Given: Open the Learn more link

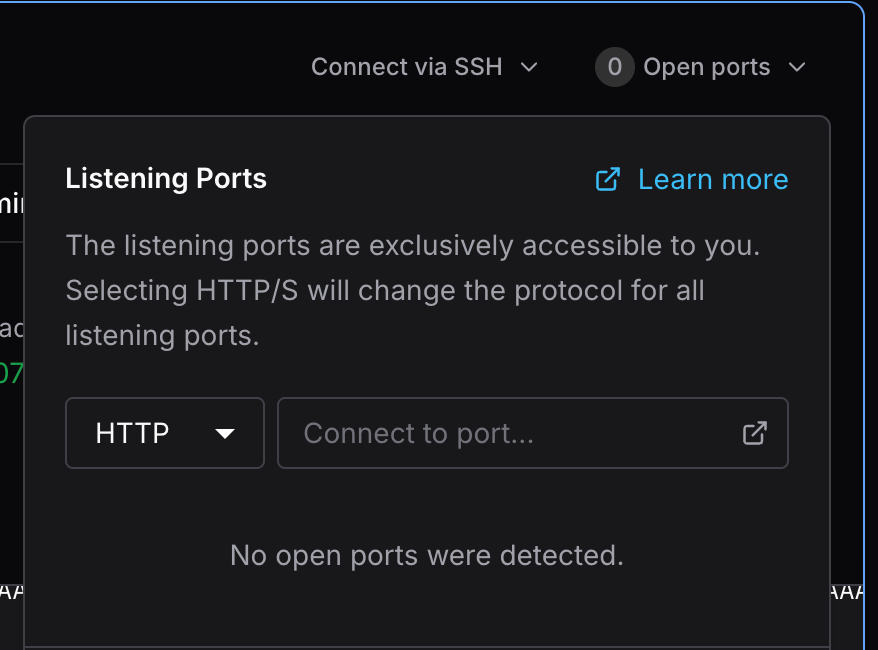Looking at the screenshot, I should point(712,180).
